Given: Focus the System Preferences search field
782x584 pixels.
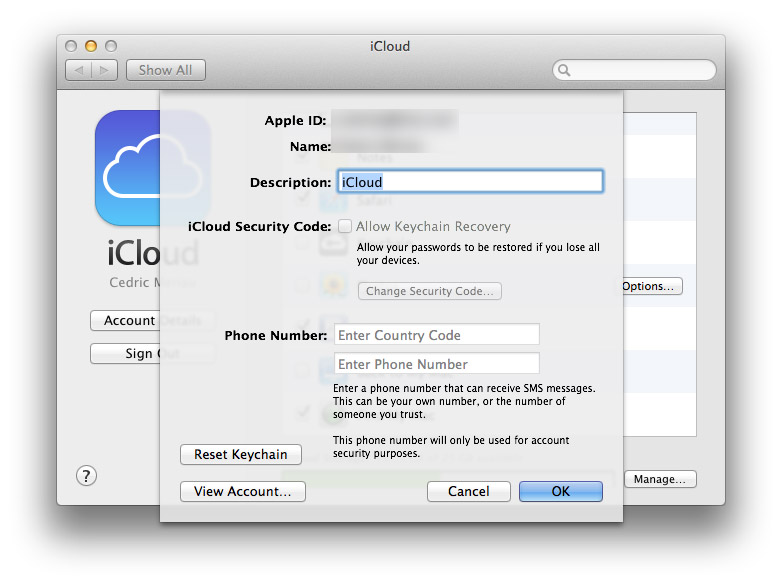Looking at the screenshot, I should (634, 70).
